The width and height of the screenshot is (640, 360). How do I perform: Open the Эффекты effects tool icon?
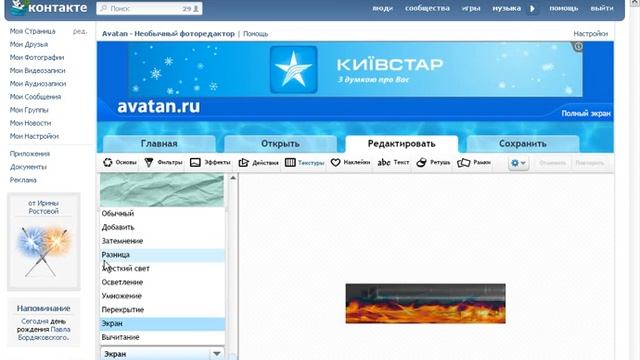pyautogui.click(x=195, y=162)
